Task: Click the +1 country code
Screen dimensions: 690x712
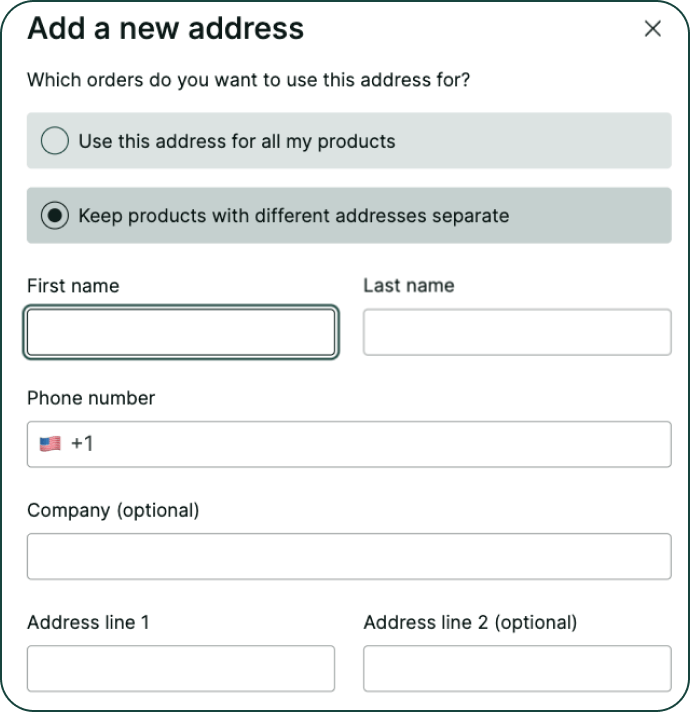Action: 82,444
